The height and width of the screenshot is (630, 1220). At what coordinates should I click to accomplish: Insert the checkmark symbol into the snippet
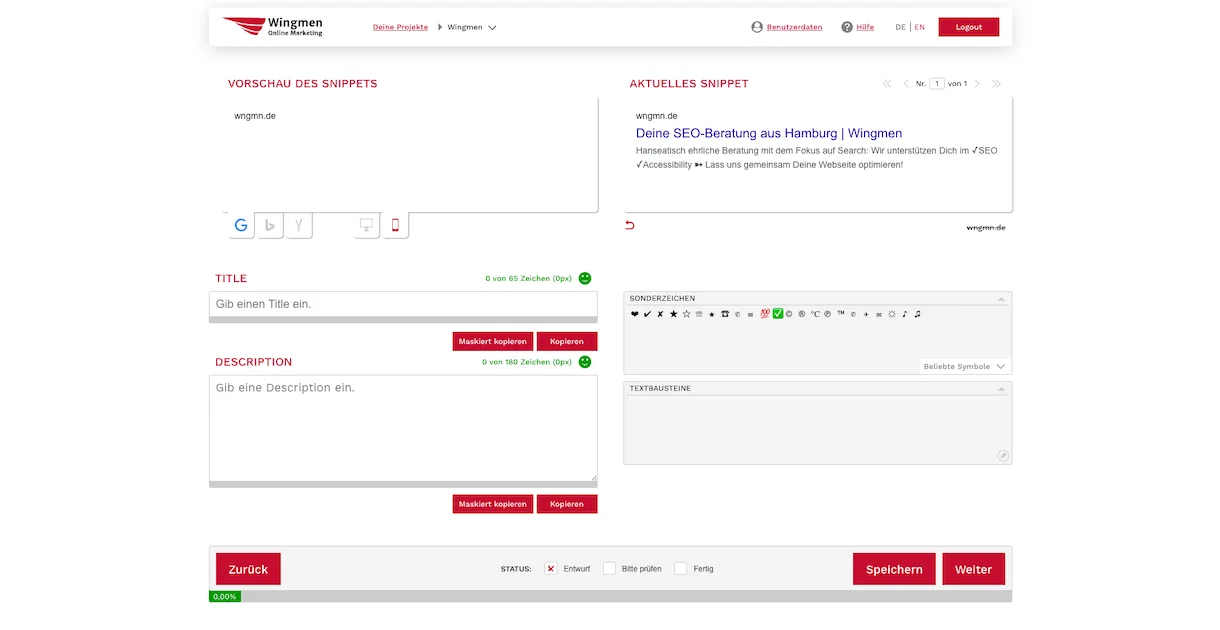pyautogui.click(x=647, y=313)
